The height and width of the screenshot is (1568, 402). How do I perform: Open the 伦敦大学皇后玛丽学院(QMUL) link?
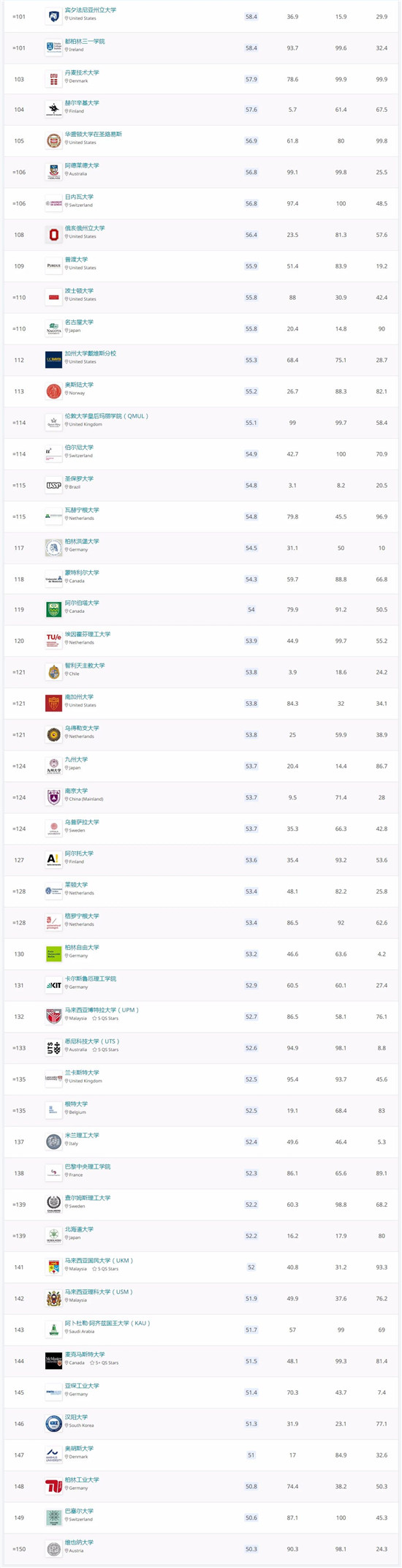[x=107, y=416]
